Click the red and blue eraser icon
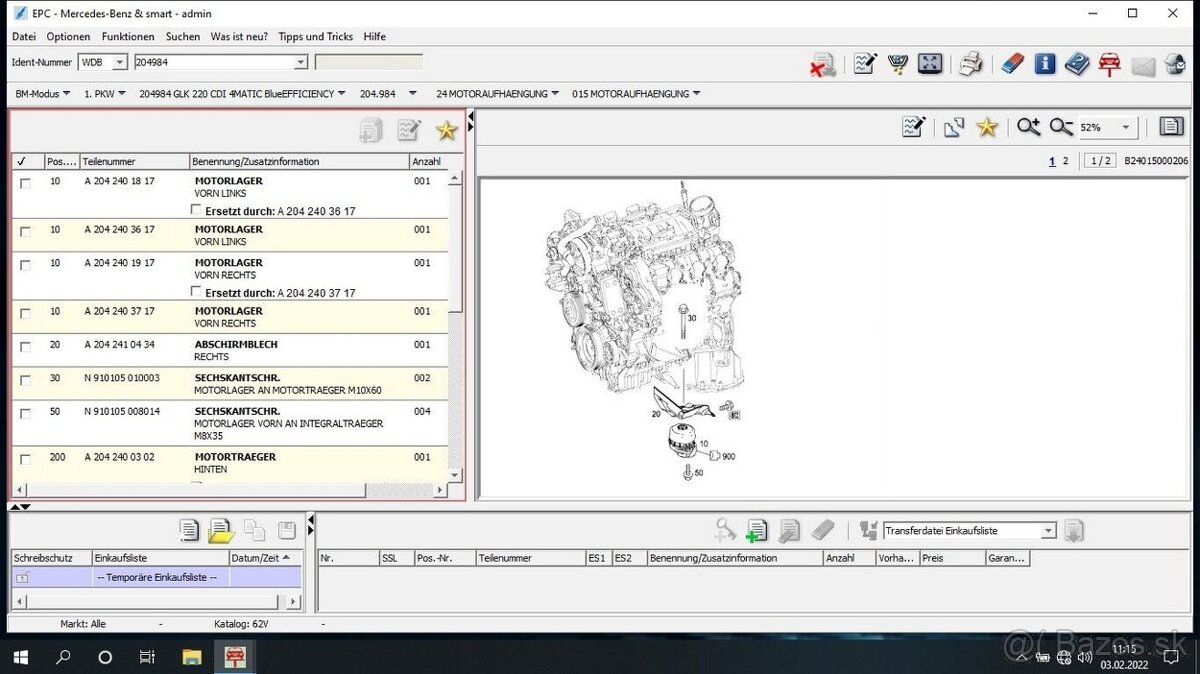Image resolution: width=1200 pixels, height=674 pixels. coord(1013,64)
